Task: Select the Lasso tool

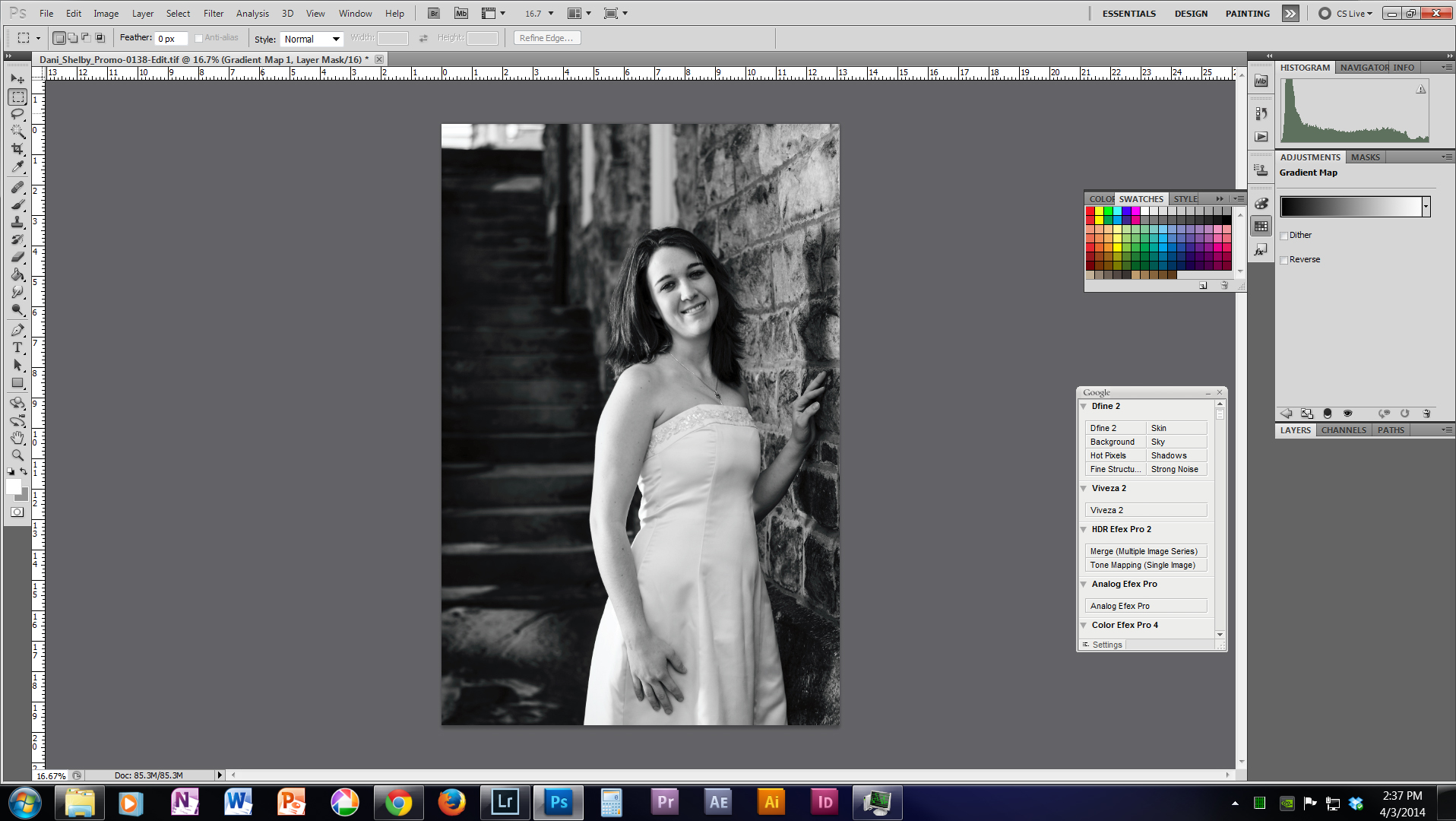Action: click(17, 114)
